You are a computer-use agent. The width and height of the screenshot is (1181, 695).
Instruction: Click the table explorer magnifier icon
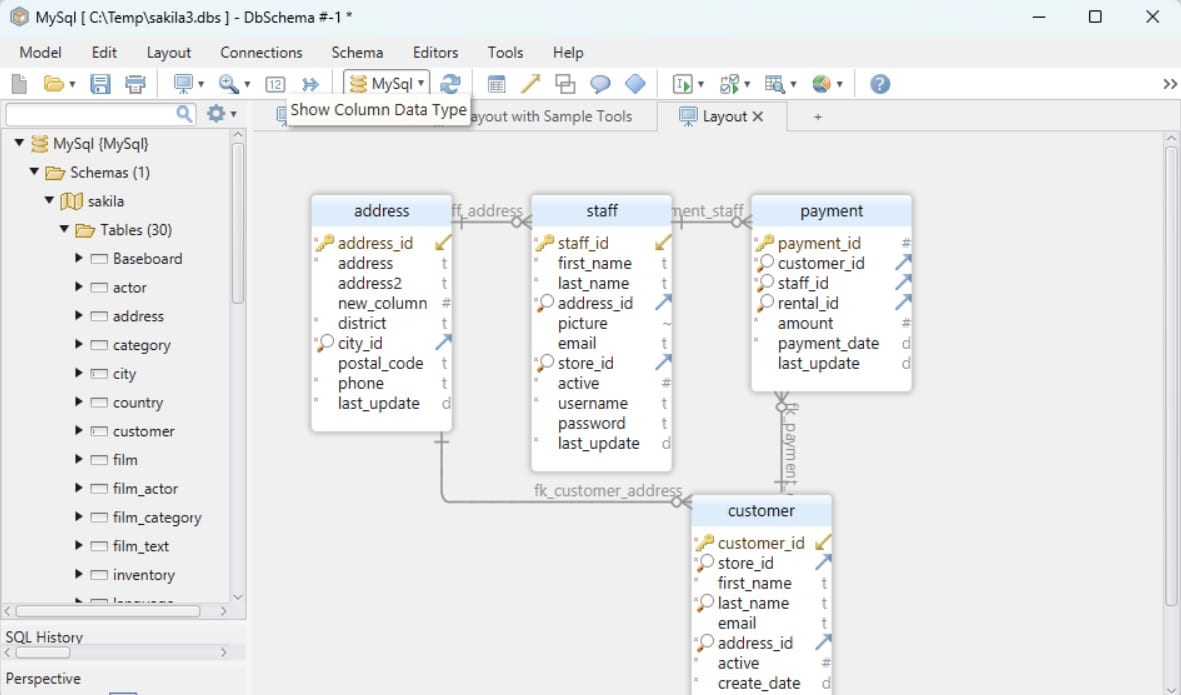pos(774,84)
